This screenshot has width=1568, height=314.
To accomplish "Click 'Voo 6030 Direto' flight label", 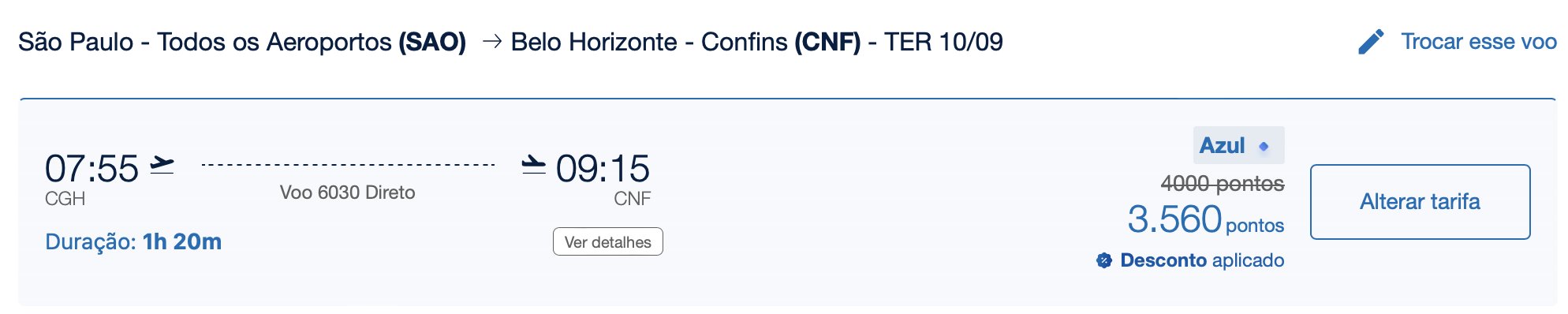I will point(347,193).
